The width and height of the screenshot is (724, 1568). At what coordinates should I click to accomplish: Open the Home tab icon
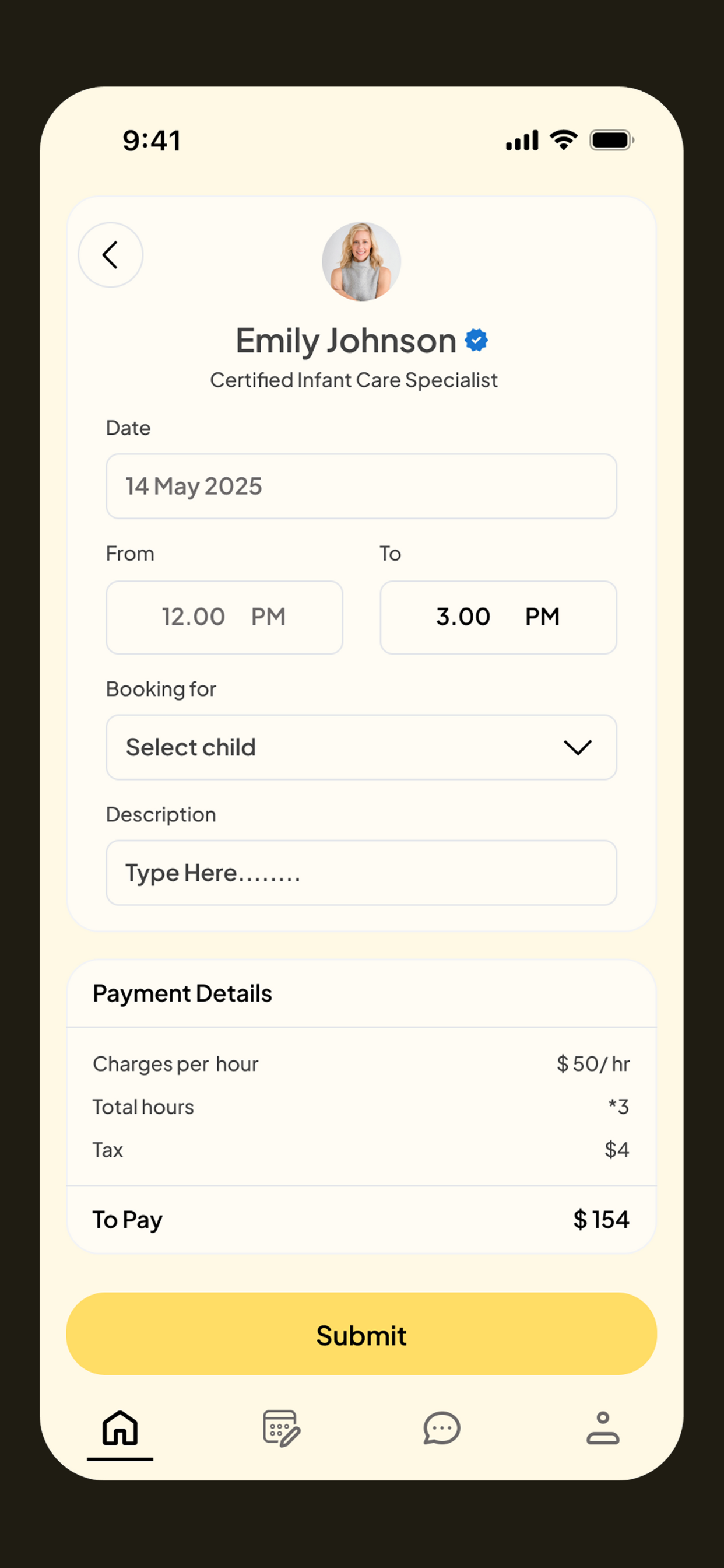coord(120,1428)
